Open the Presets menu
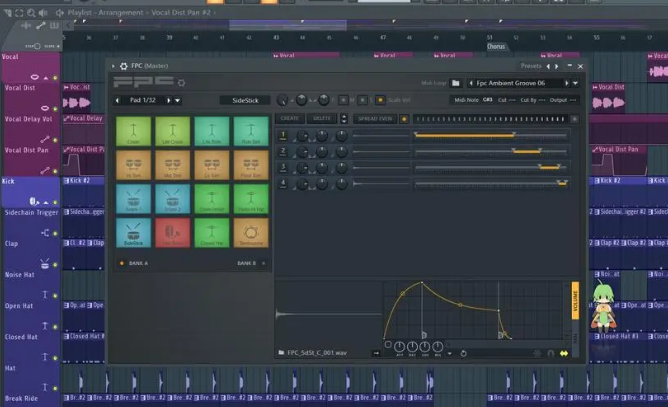 [531, 66]
